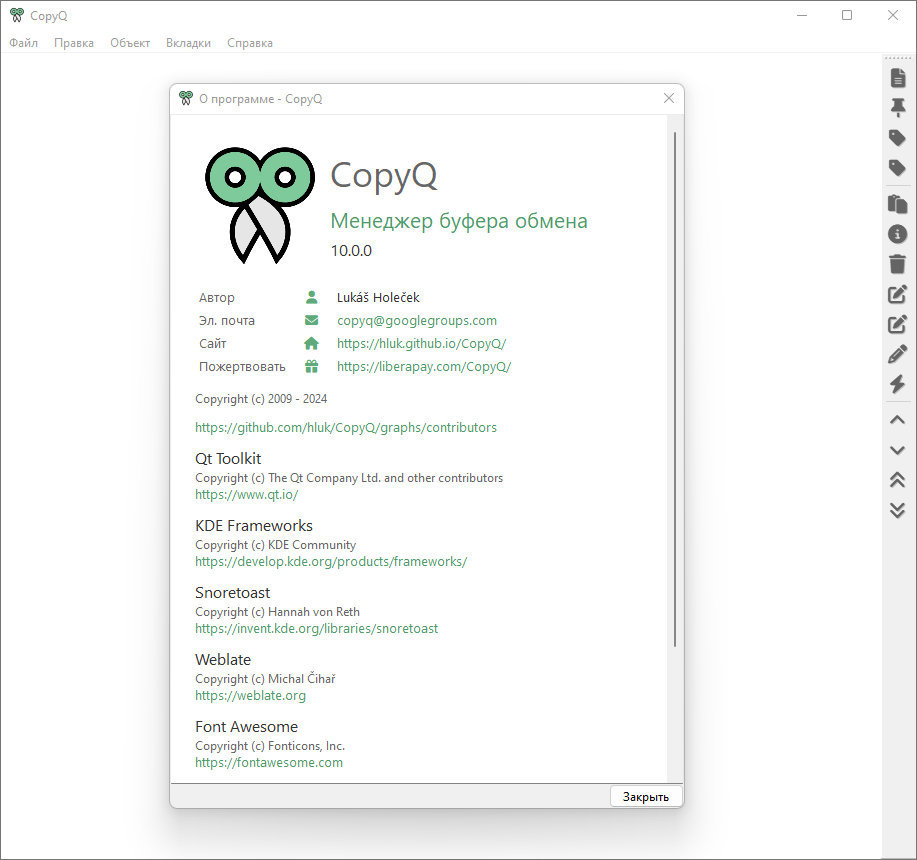Click the pin item icon
Image resolution: width=917 pixels, height=860 pixels.
[x=898, y=108]
